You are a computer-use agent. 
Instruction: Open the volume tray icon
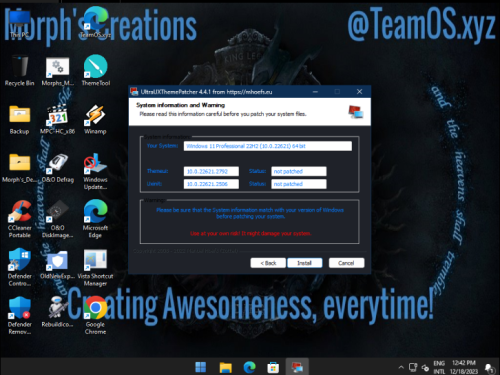coord(425,368)
